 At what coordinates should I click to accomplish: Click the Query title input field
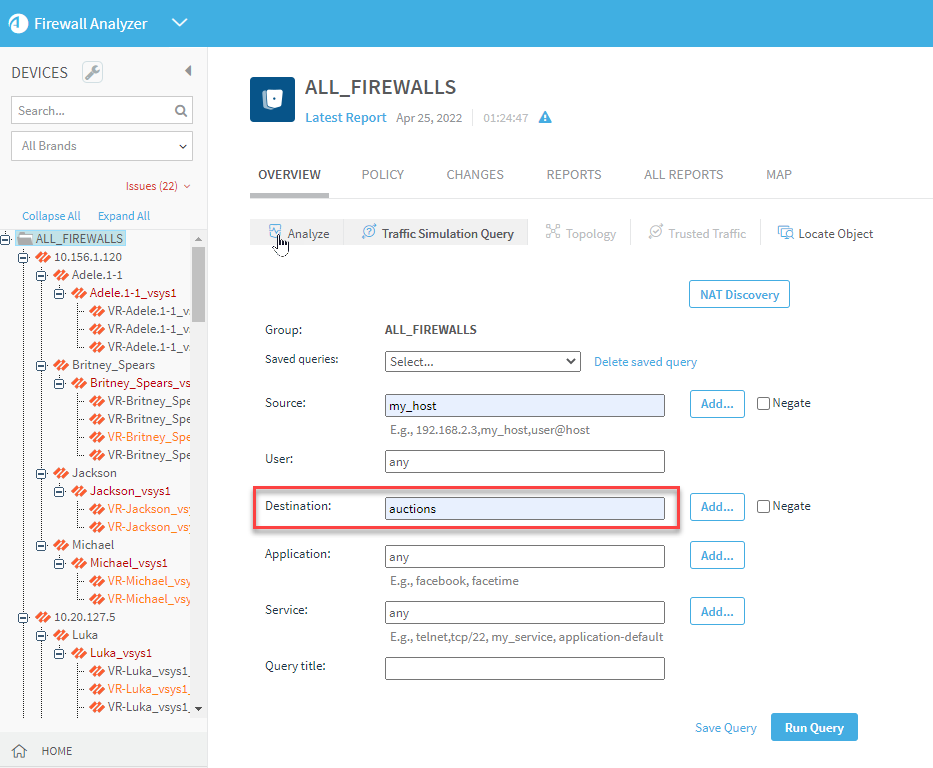524,668
